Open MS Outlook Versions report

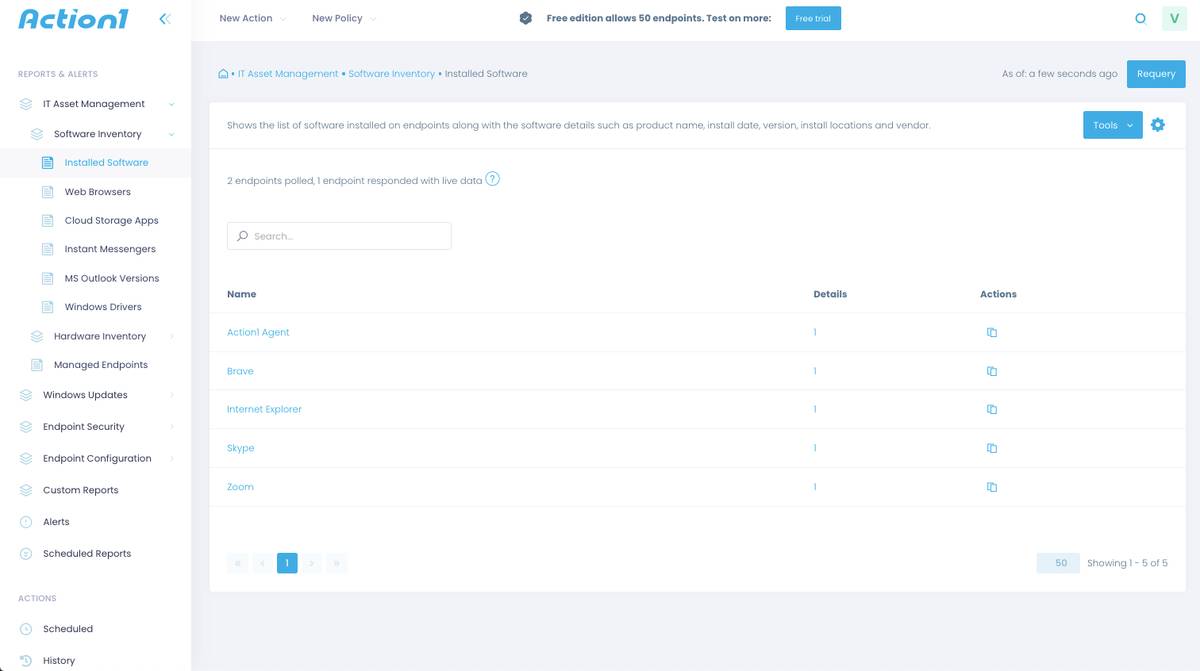(112, 278)
